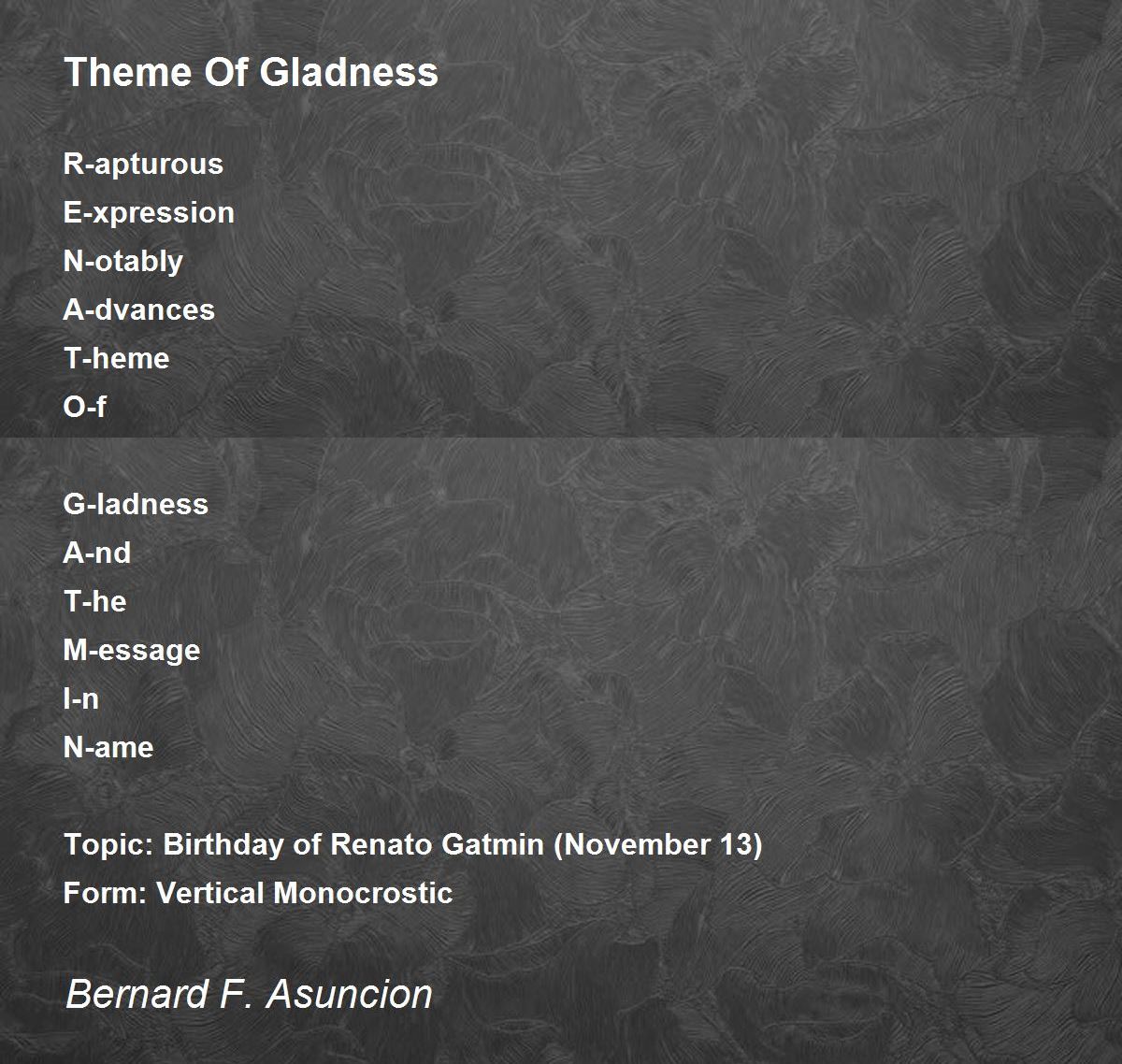Click the line I-n
This screenshot has width=1122, height=1064.
pyautogui.click(x=80, y=698)
